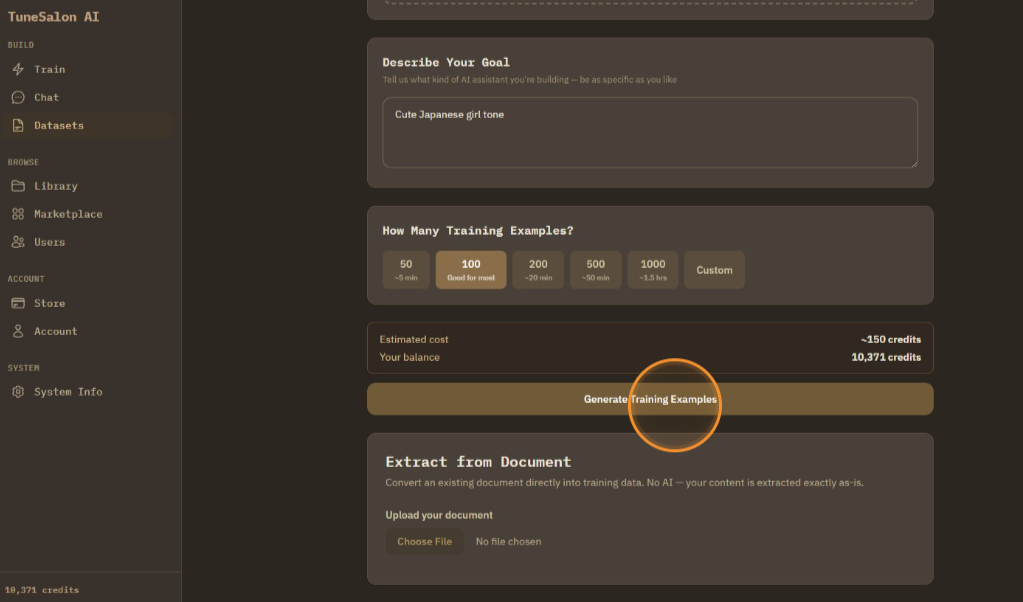The image size is (1023, 602).
Task: Click the Library folder icon
Action: pyautogui.click(x=18, y=186)
